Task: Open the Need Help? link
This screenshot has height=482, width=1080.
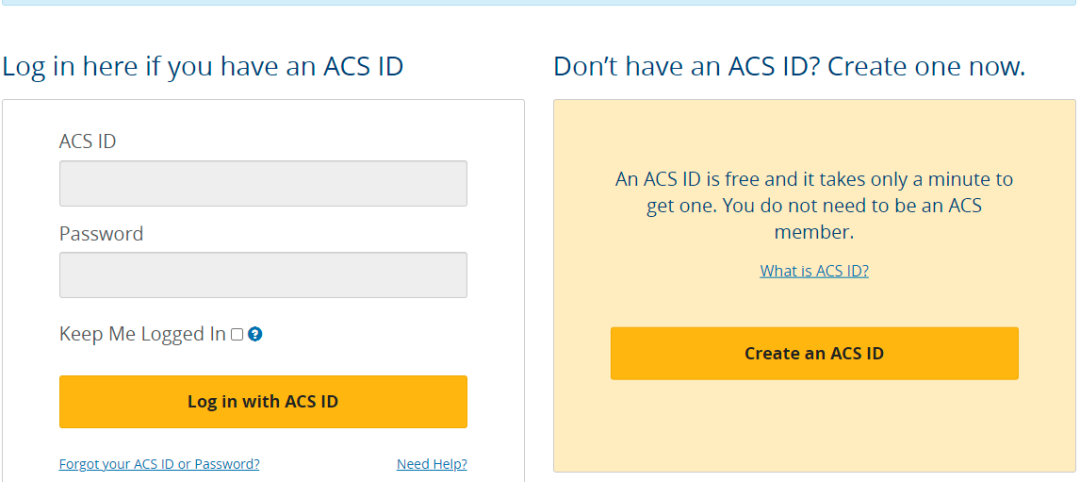Action: (431, 464)
